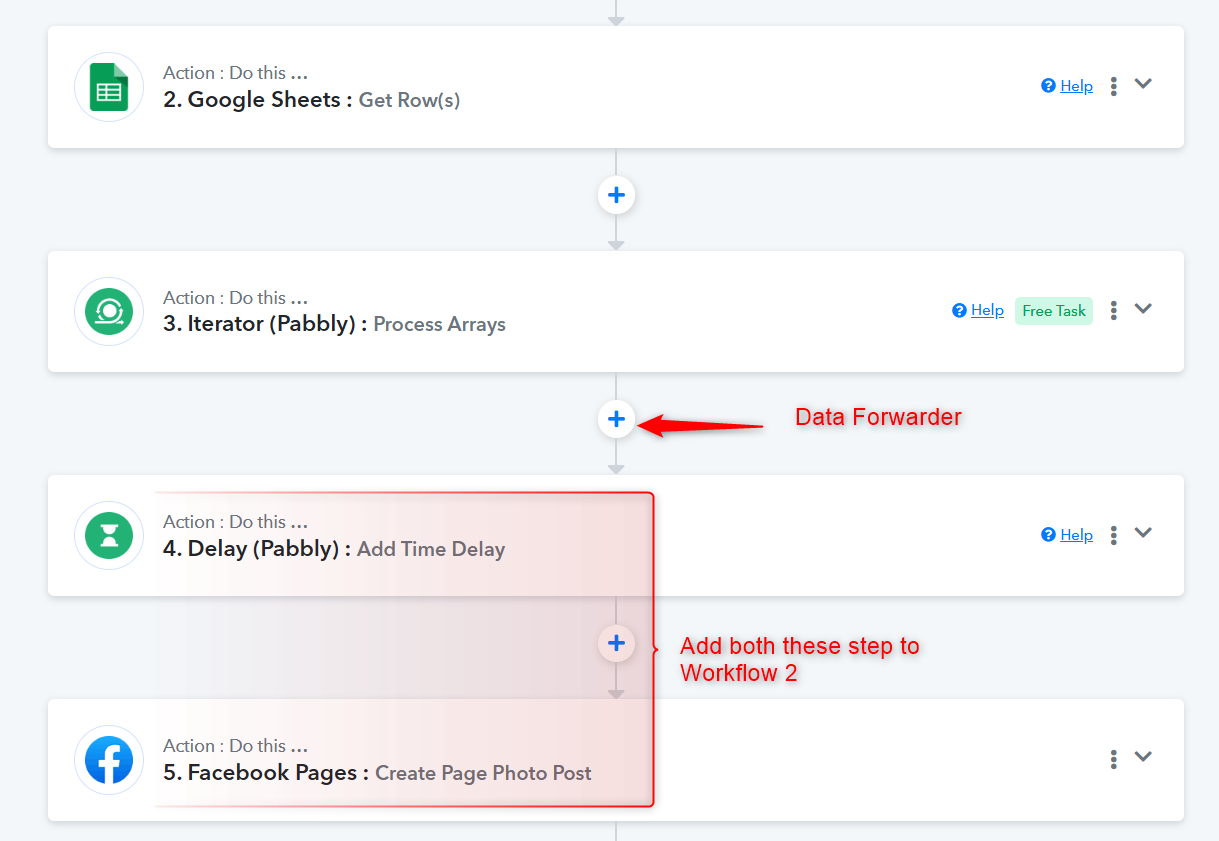Open Help link on Delay step
The width and height of the screenshot is (1219, 841).
pos(1067,535)
